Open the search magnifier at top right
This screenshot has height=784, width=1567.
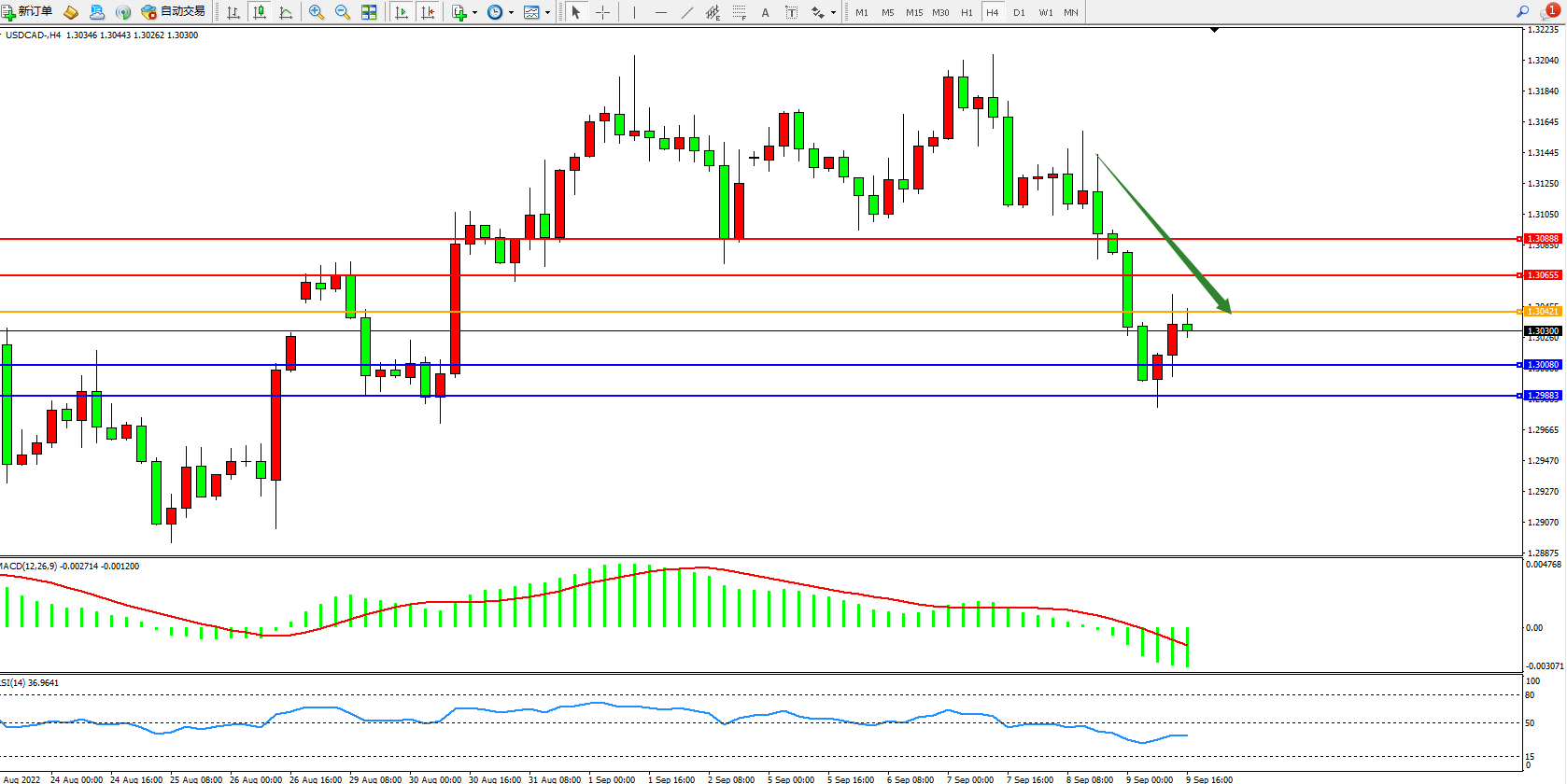coord(1522,11)
